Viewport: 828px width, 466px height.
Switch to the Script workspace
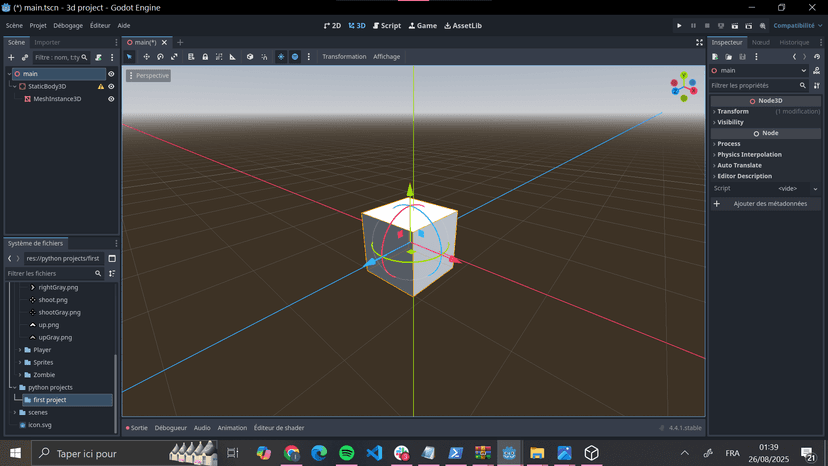coord(386,26)
